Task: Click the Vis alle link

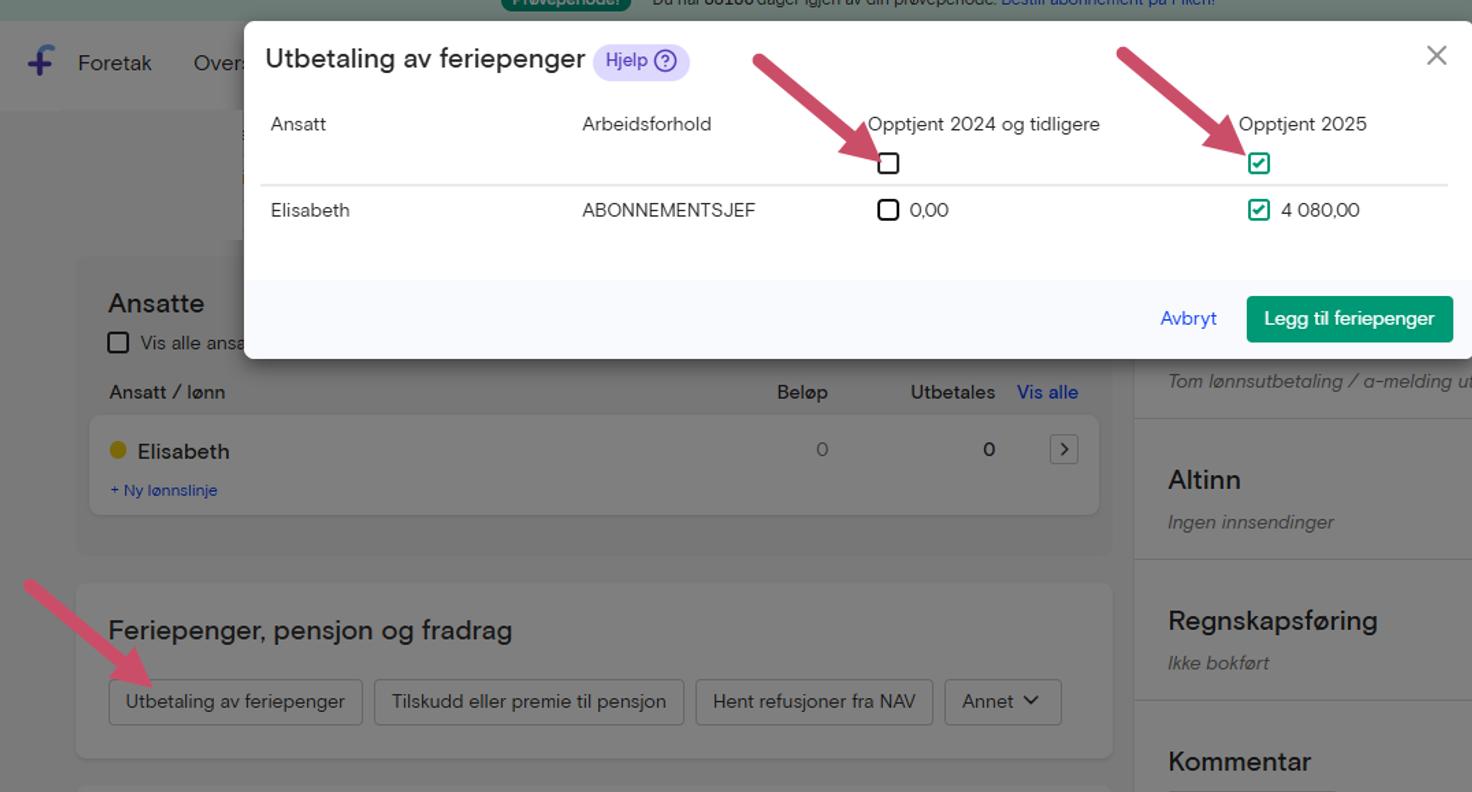Action: pos(1047,392)
